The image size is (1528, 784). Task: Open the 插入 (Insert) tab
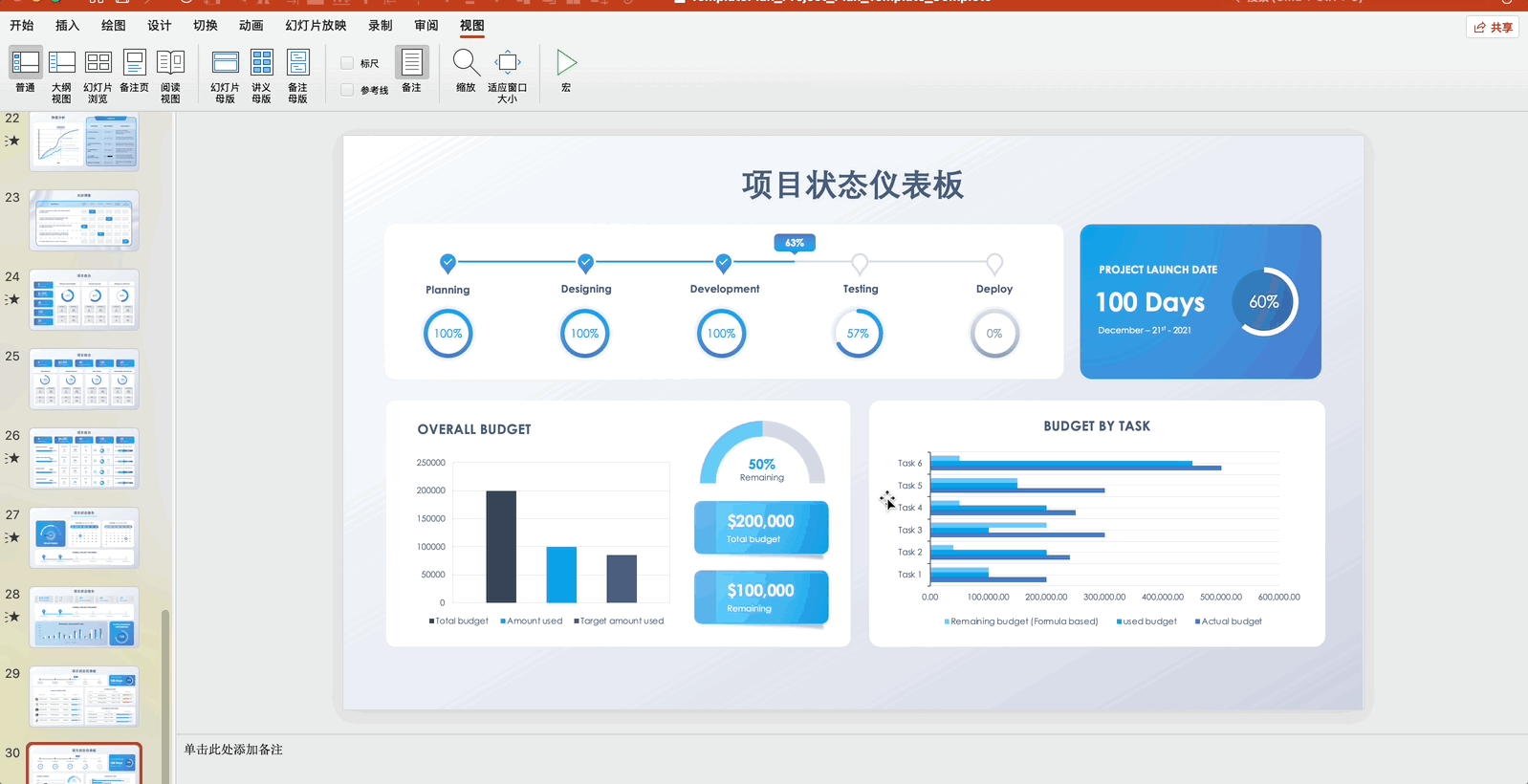[x=67, y=26]
